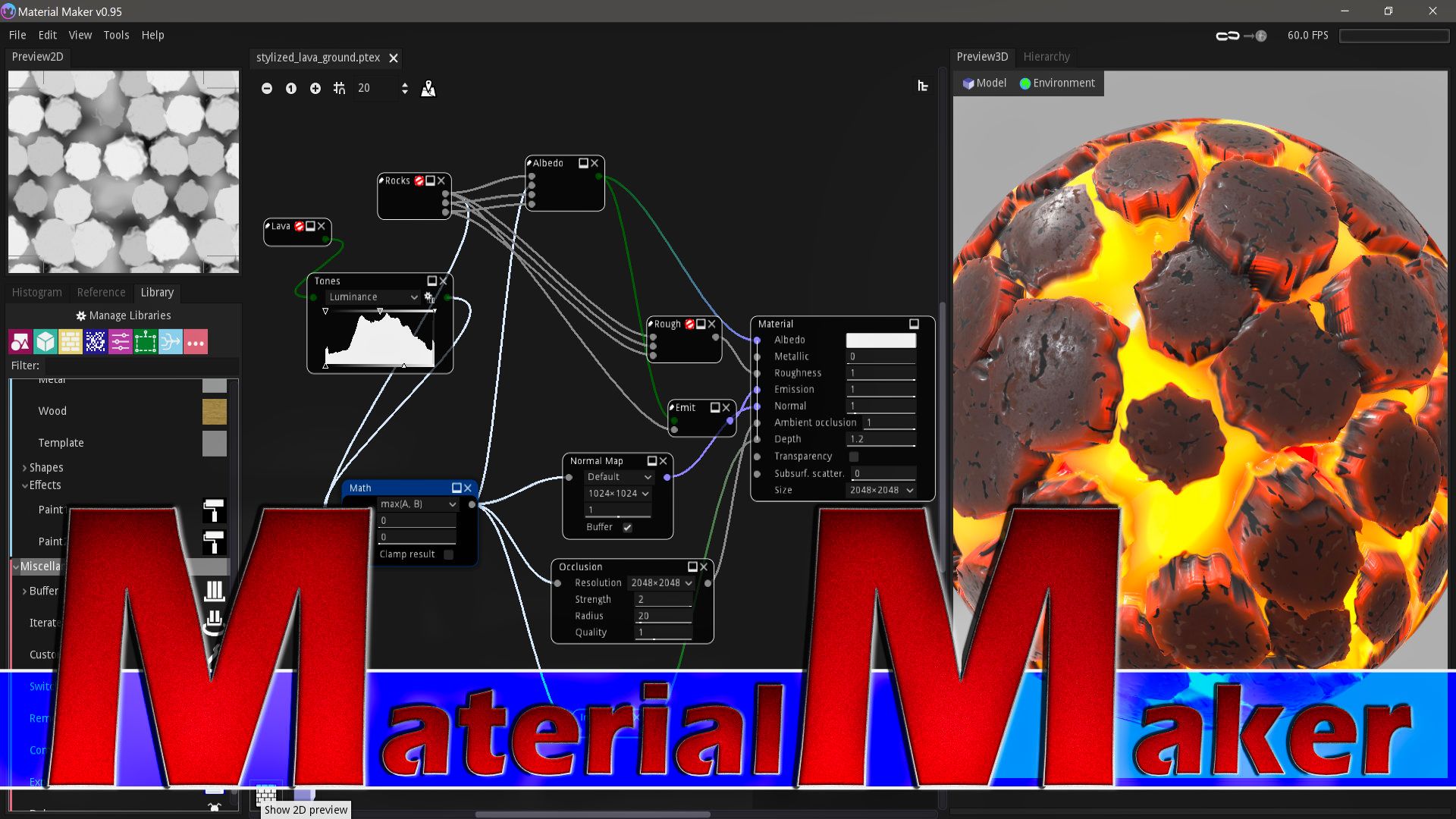Click the center view map marker icon
Viewport: 1456px width, 819px height.
click(428, 89)
